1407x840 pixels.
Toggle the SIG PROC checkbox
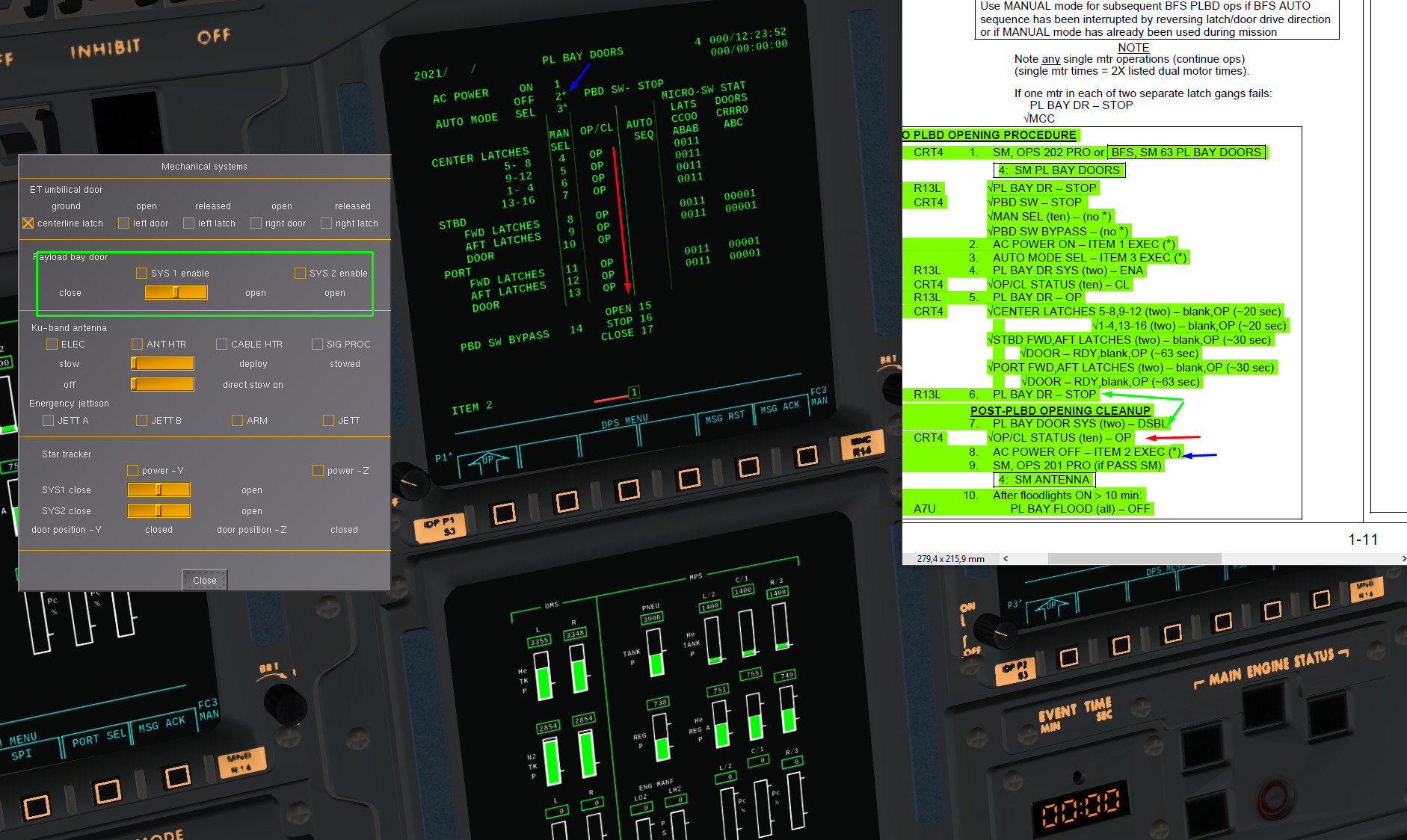[x=318, y=344]
